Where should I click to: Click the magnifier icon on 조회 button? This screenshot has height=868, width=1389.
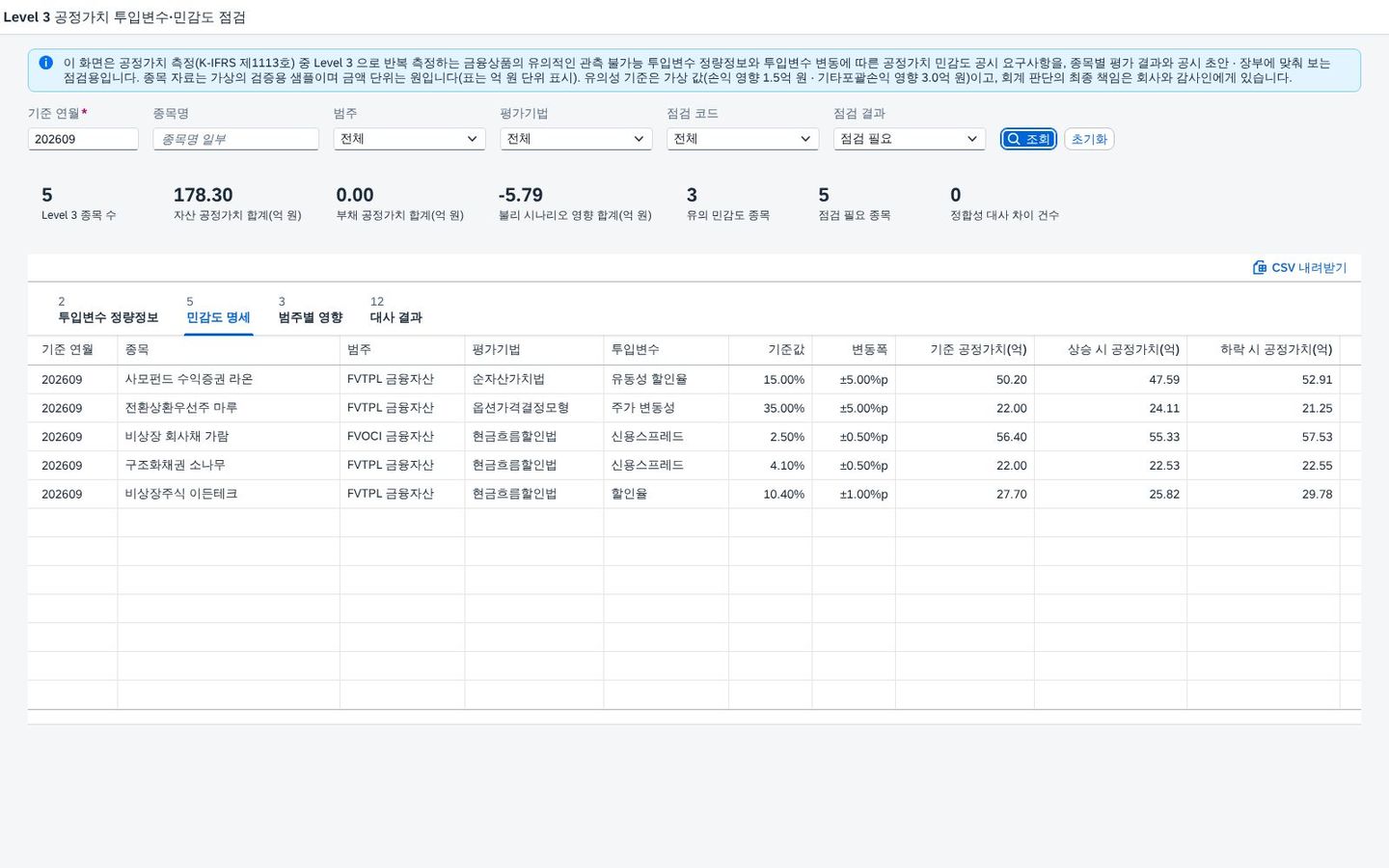point(1013,139)
